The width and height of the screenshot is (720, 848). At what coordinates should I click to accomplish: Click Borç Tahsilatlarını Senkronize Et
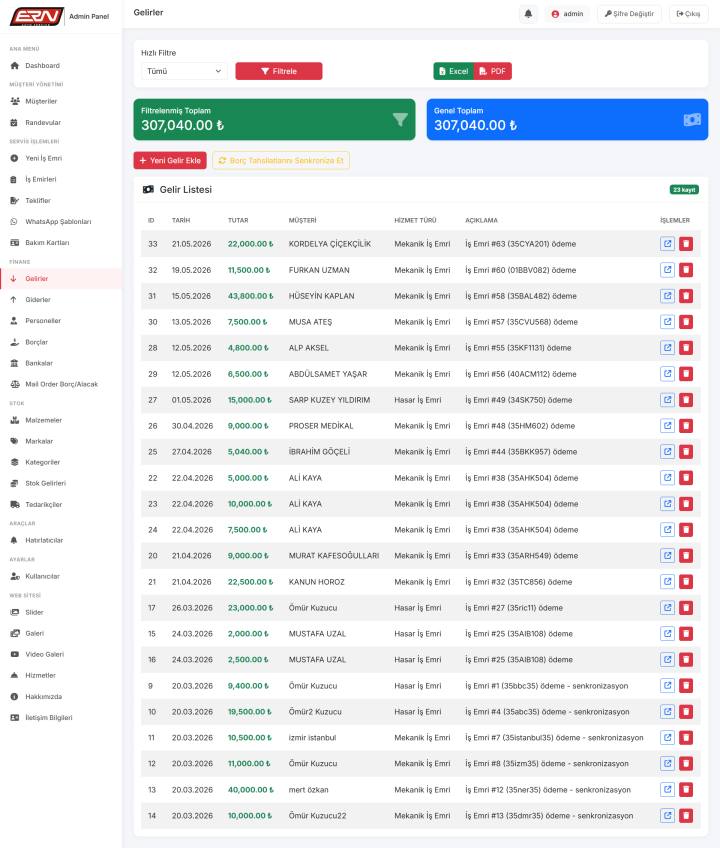click(281, 161)
